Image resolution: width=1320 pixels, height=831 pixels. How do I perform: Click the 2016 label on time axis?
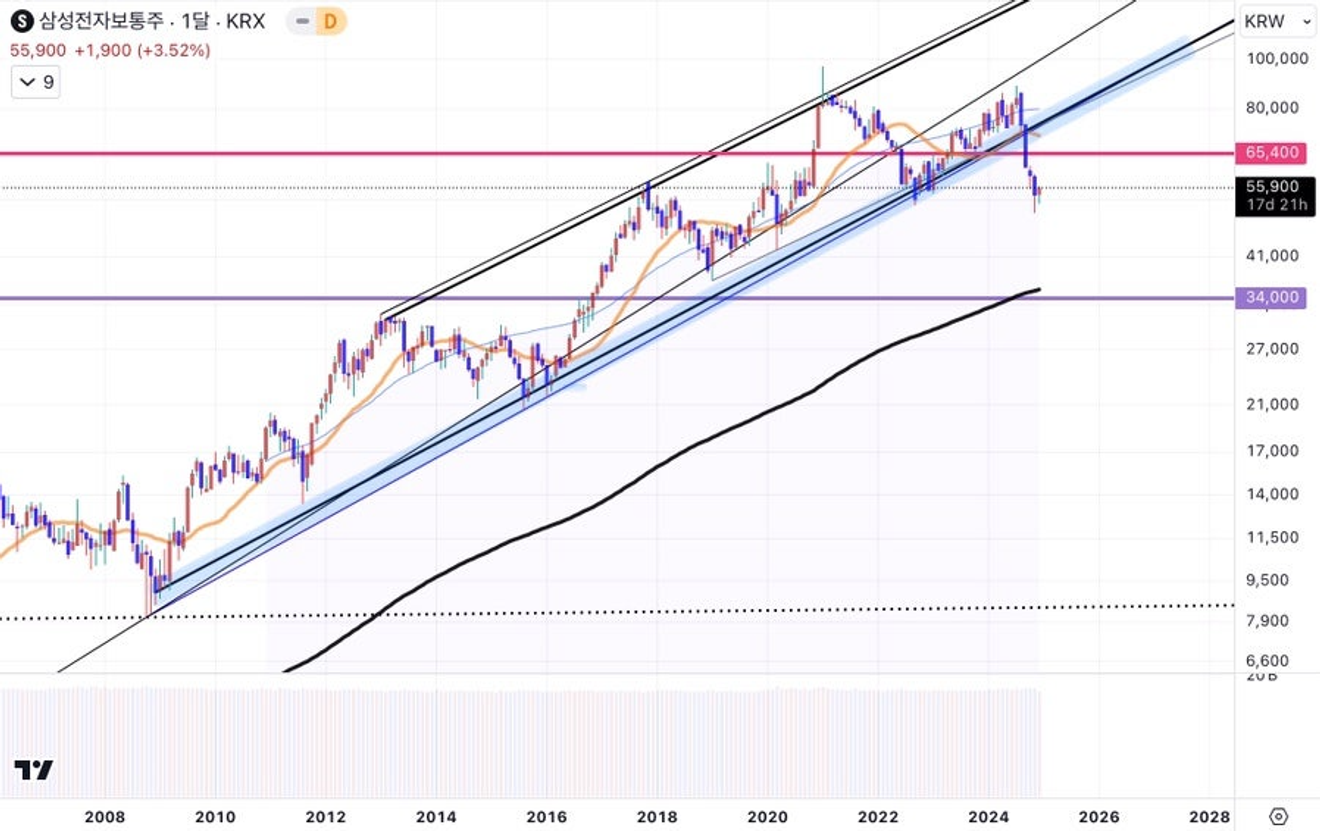pyautogui.click(x=547, y=817)
